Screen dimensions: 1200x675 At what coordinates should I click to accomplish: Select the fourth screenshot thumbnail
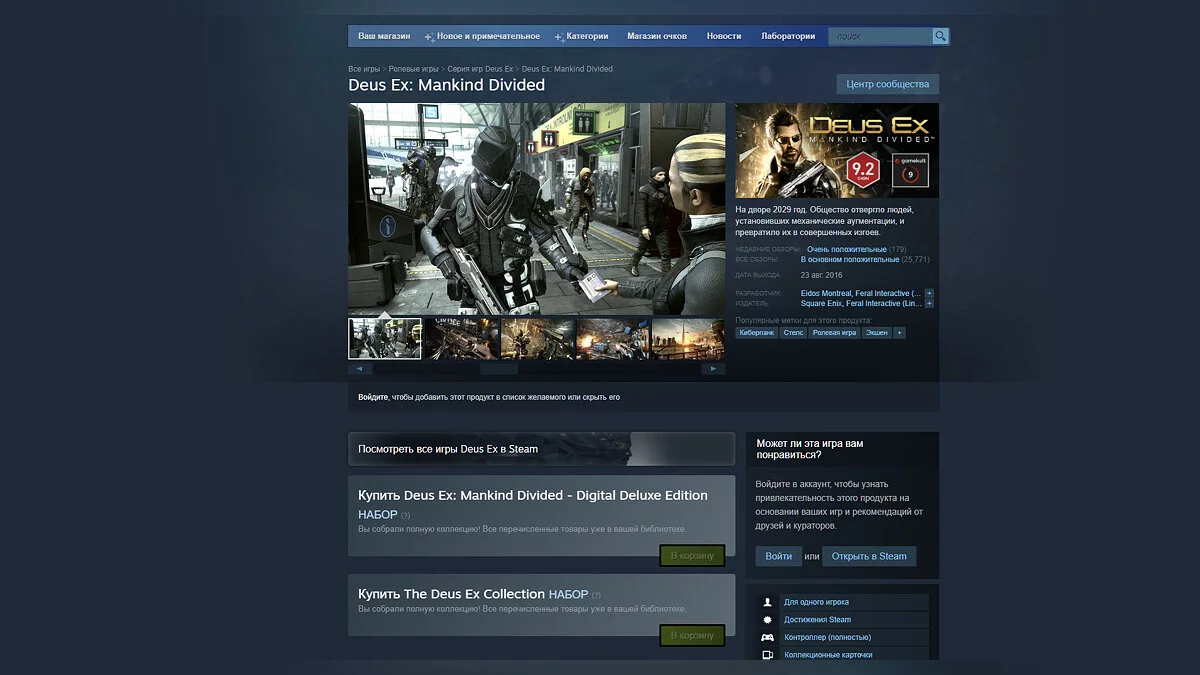tap(613, 339)
